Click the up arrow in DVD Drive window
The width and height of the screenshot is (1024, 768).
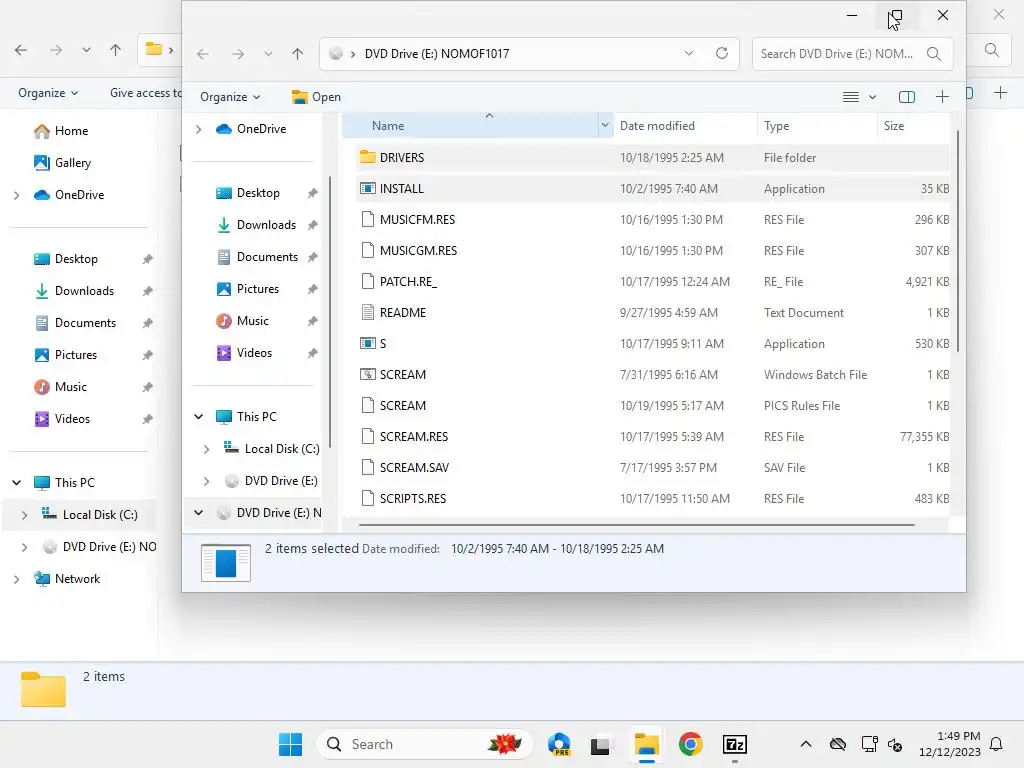[297, 54]
